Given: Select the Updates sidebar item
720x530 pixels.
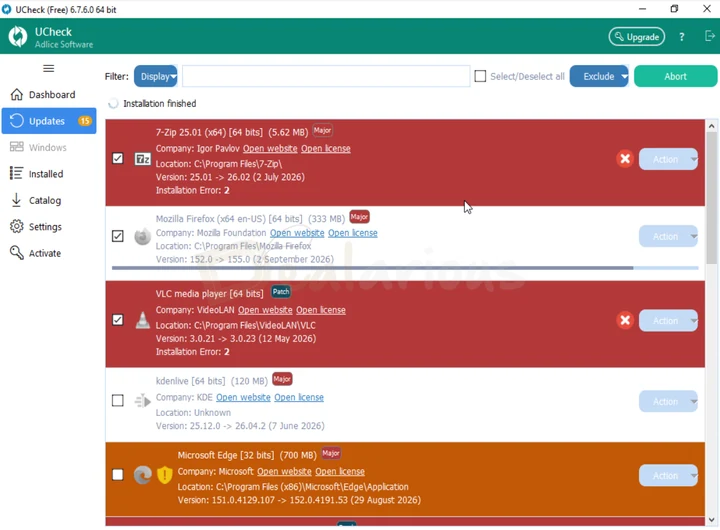Looking at the screenshot, I should click(x=49, y=121).
